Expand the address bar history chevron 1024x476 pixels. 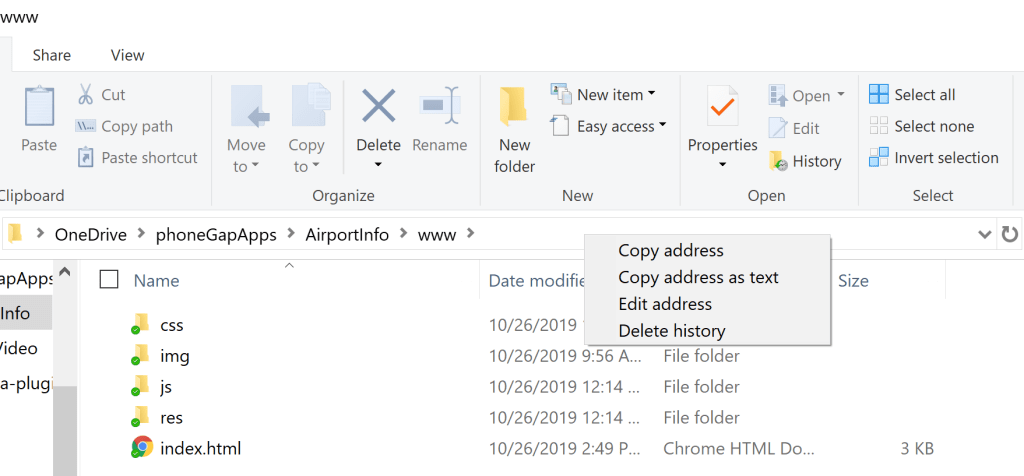(x=984, y=234)
